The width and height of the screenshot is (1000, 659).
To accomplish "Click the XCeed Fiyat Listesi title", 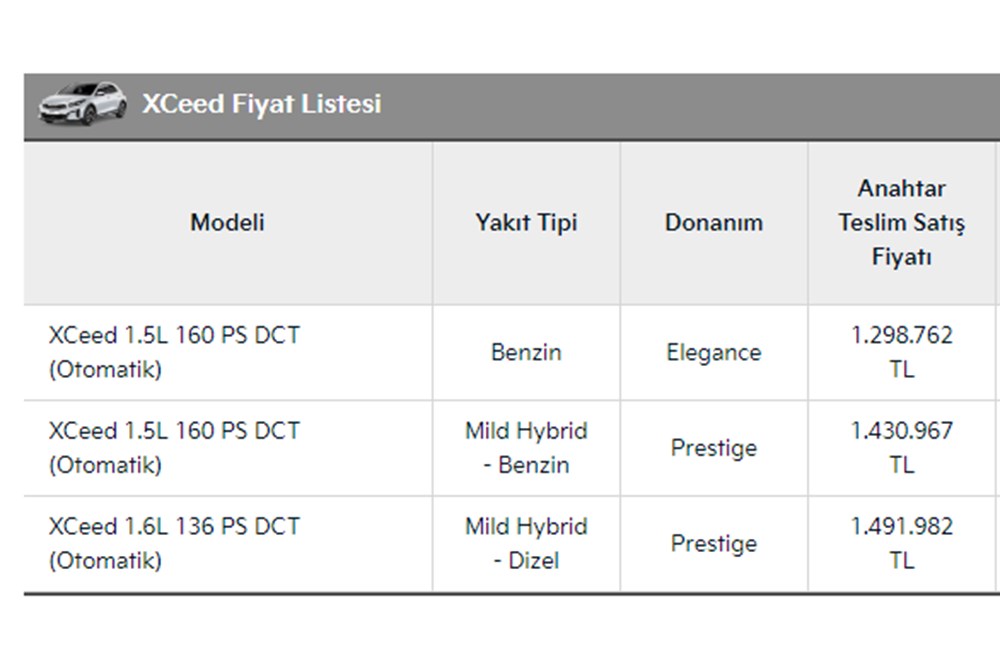I will pyautogui.click(x=261, y=104).
